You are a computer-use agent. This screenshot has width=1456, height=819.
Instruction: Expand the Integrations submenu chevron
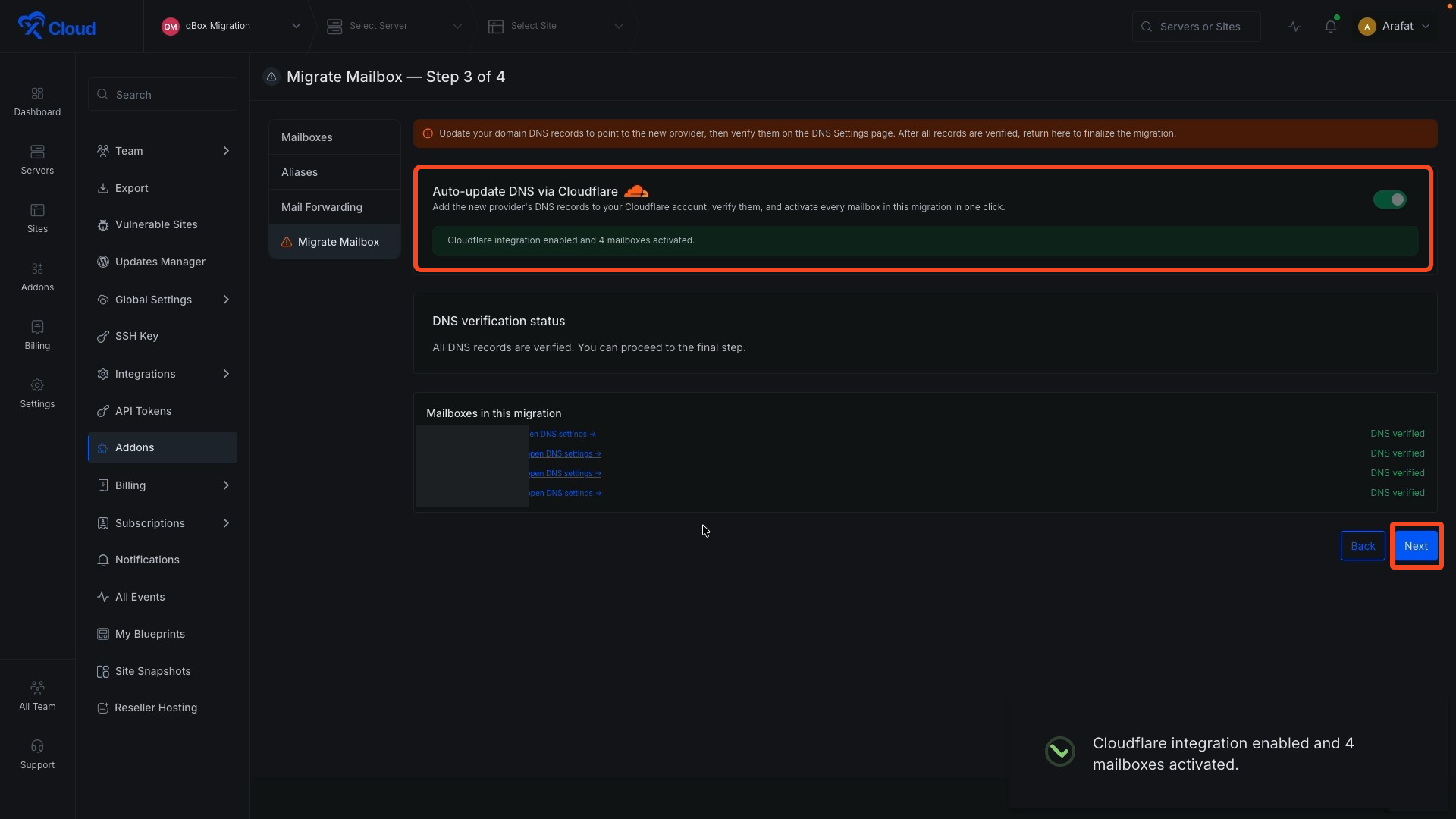[x=226, y=374]
